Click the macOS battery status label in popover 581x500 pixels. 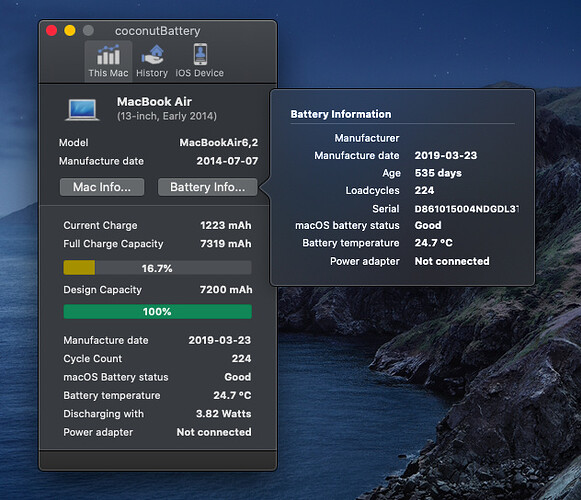pos(347,226)
